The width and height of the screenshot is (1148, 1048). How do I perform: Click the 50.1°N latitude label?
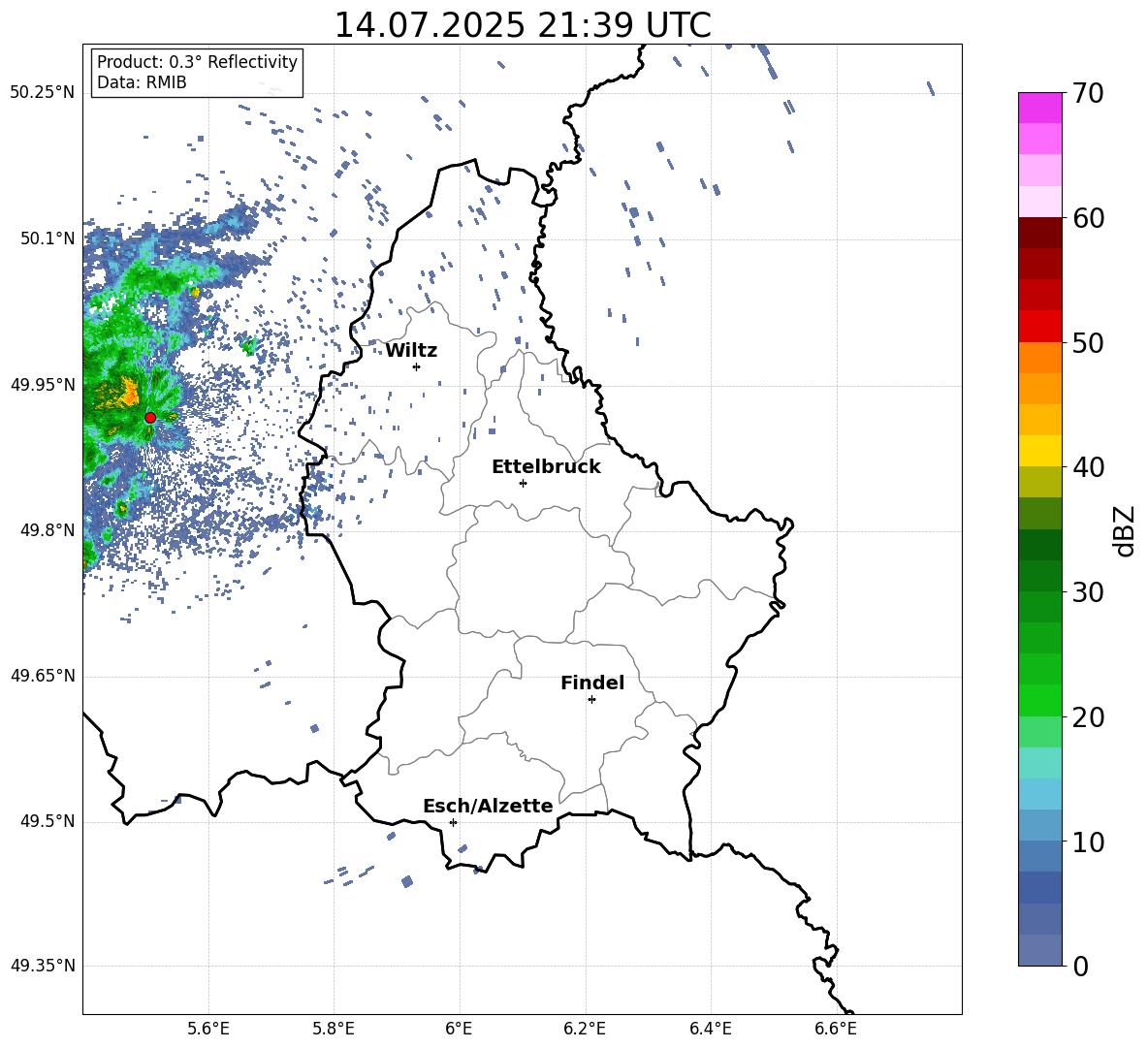click(48, 238)
